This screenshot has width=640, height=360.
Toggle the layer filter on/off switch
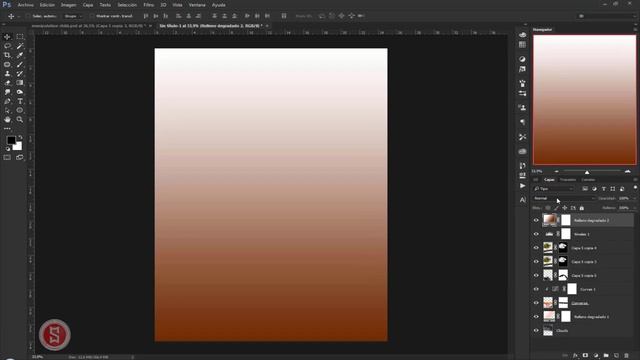coord(635,188)
